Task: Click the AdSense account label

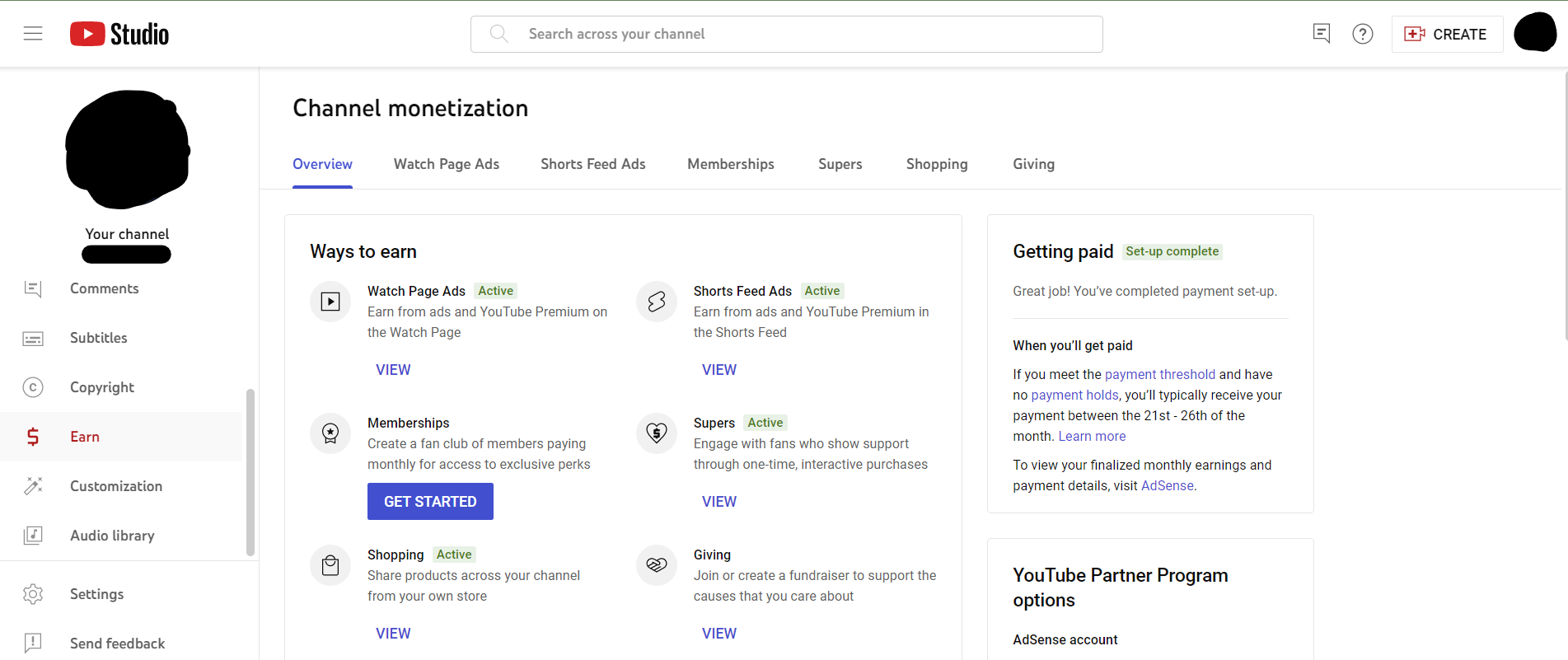Action: tap(1065, 639)
